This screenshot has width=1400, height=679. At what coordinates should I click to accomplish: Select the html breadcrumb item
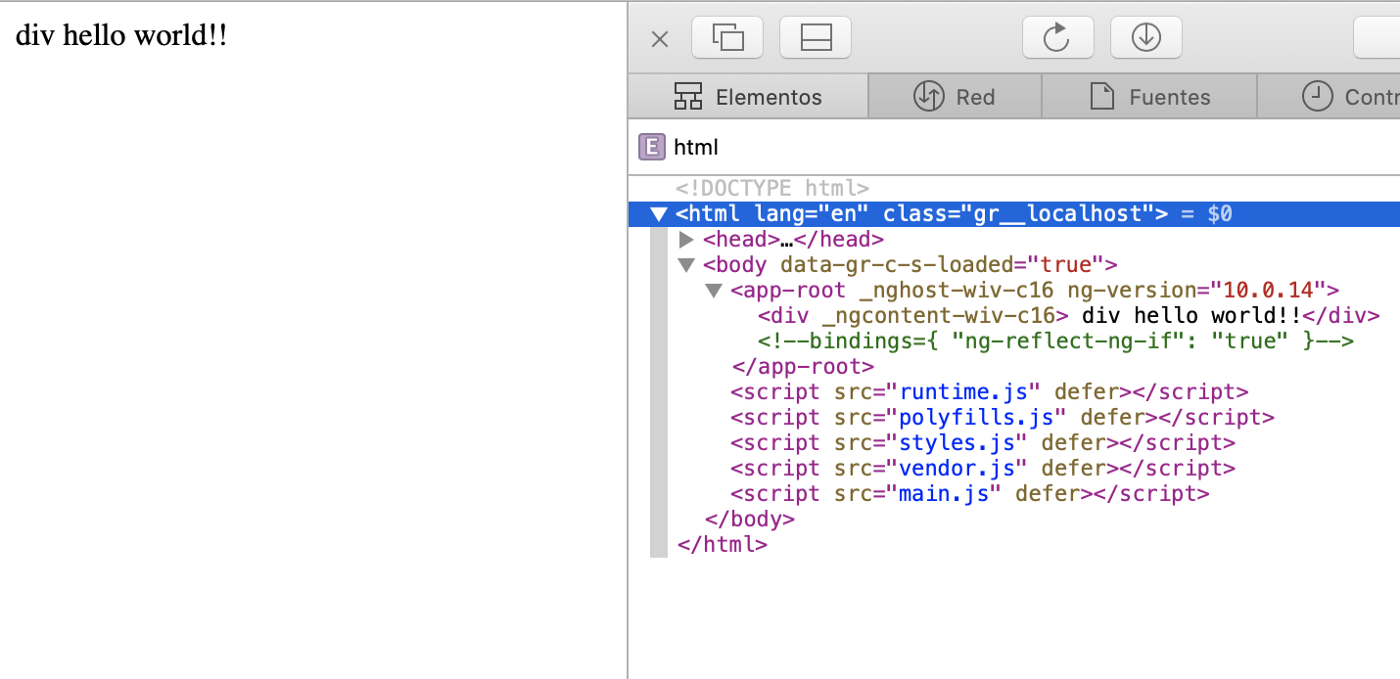[696, 148]
